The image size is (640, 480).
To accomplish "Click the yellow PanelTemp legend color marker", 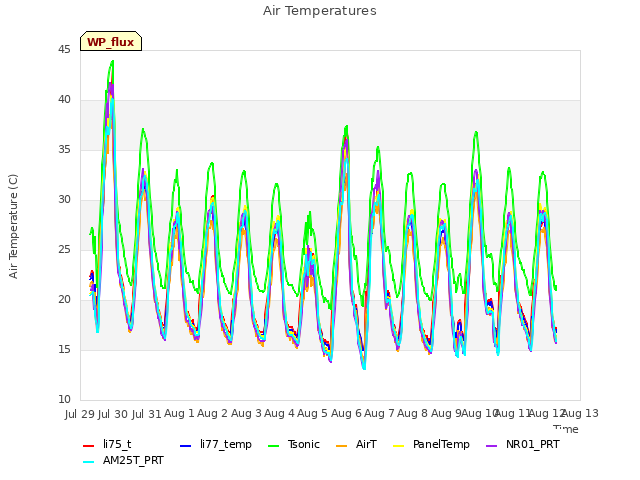I will tap(398, 446).
